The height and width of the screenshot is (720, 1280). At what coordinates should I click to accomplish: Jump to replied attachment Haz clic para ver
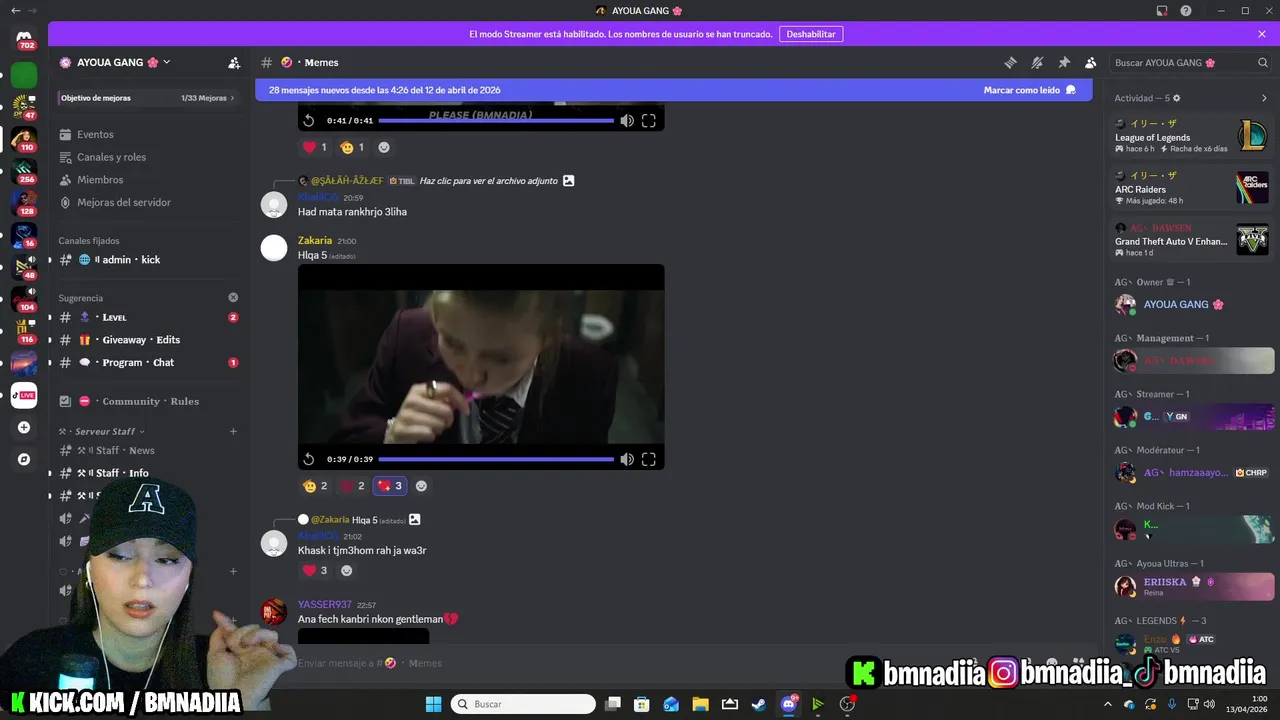489,181
